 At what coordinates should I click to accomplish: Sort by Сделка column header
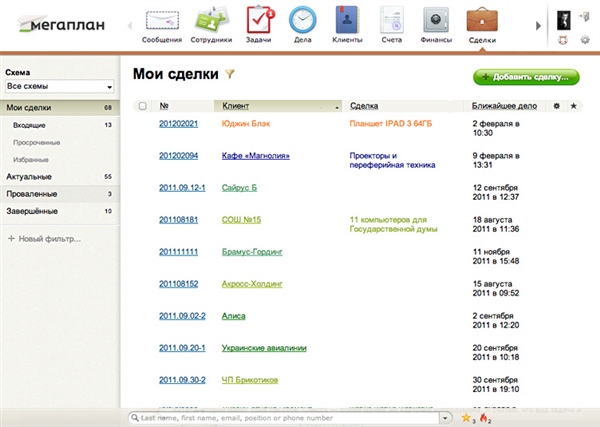364,106
